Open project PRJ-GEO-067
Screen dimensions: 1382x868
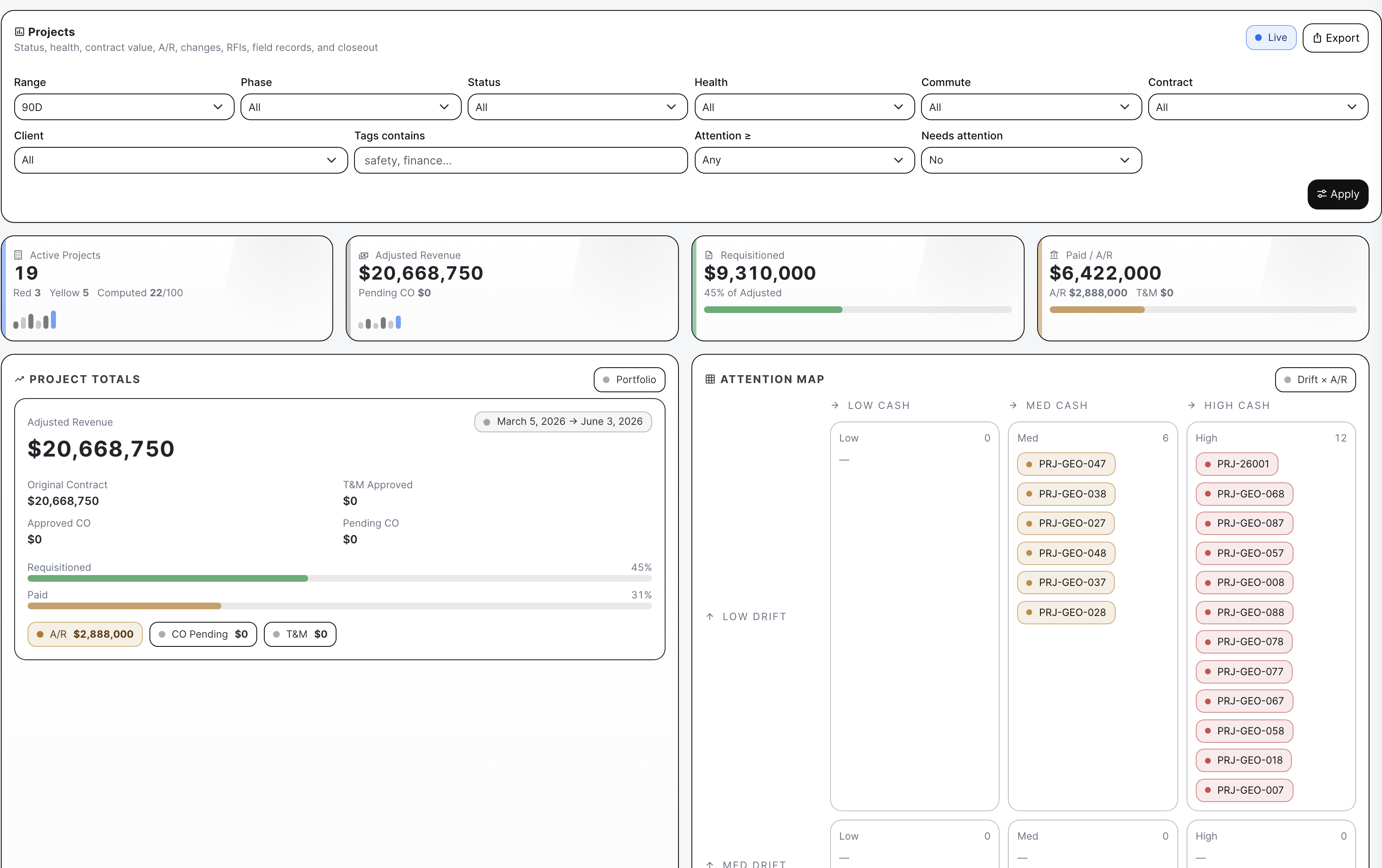coord(1244,701)
